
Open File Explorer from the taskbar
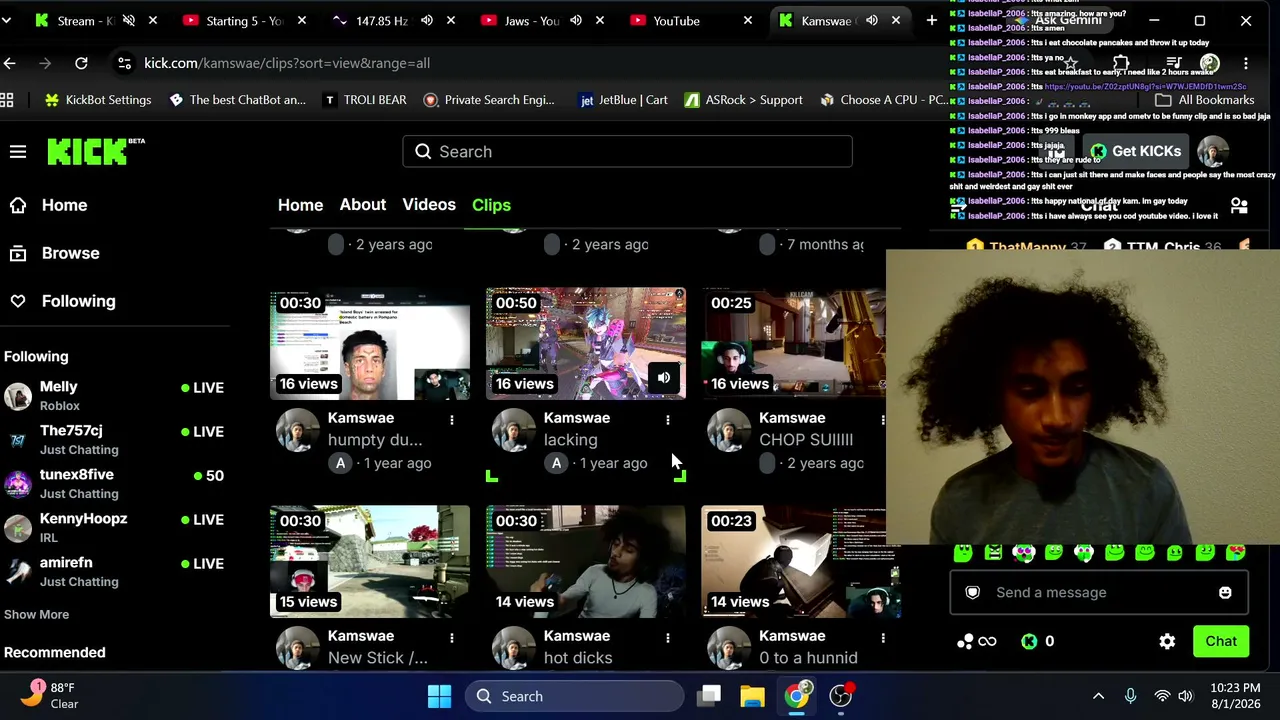(752, 696)
